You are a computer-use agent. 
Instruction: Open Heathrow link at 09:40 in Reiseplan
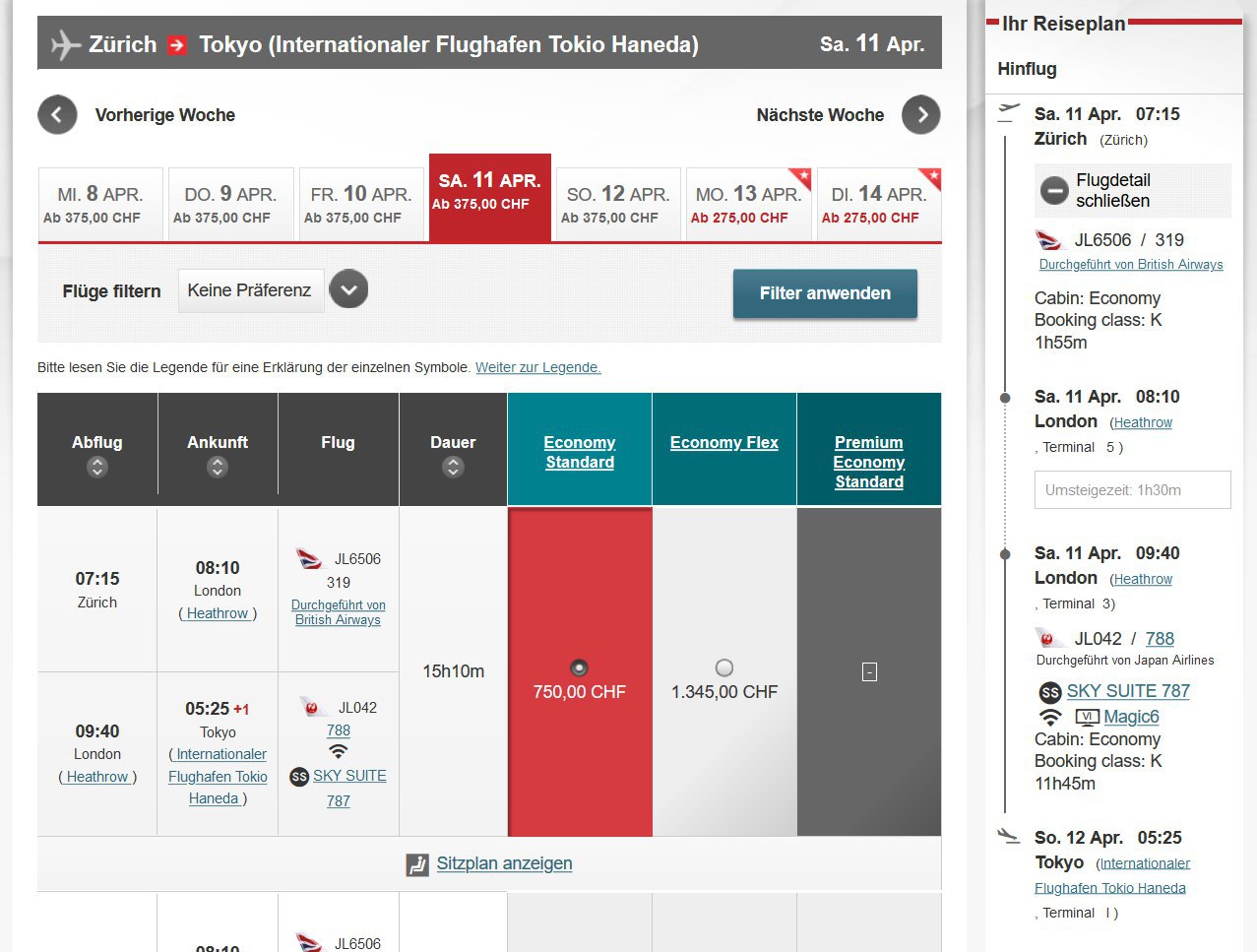[x=1143, y=579]
